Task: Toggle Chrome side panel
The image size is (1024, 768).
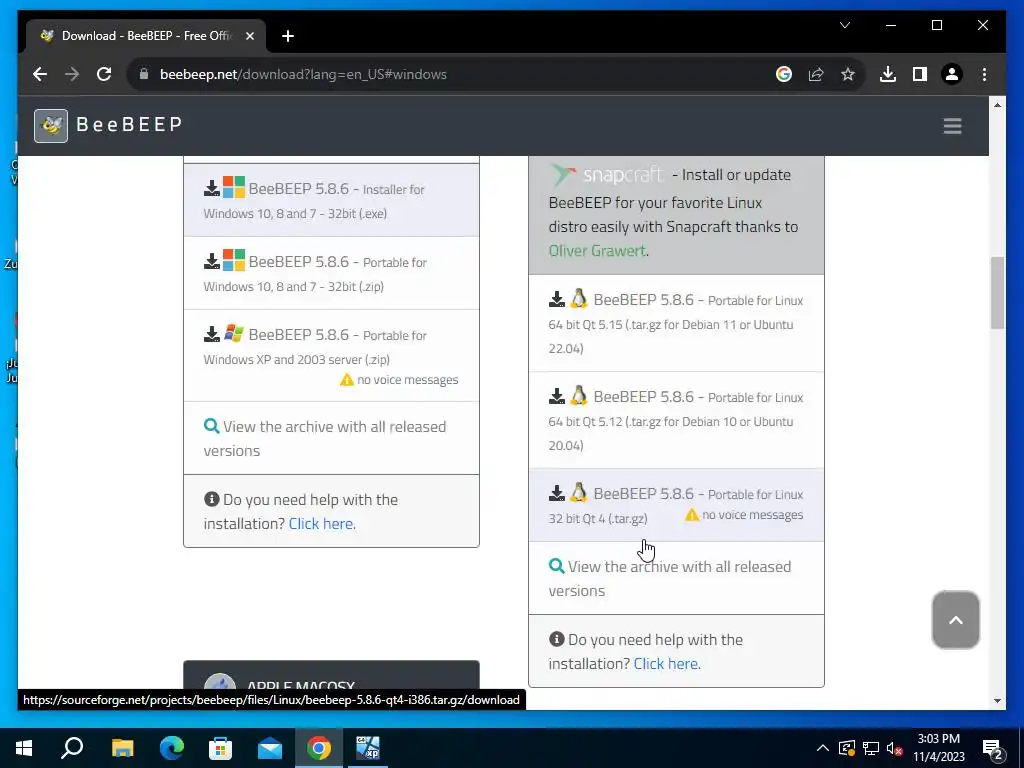Action: 920,74
